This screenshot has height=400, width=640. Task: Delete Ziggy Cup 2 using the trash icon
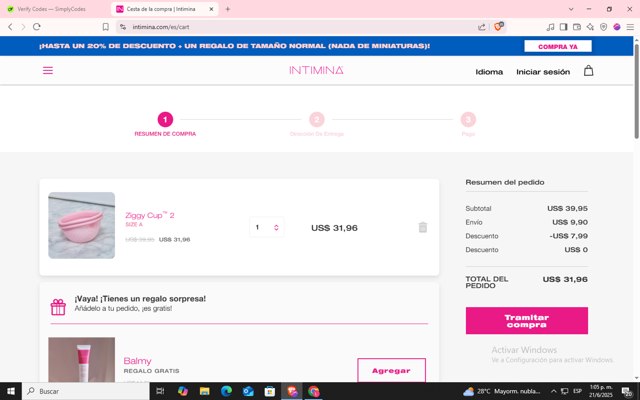pos(422,227)
